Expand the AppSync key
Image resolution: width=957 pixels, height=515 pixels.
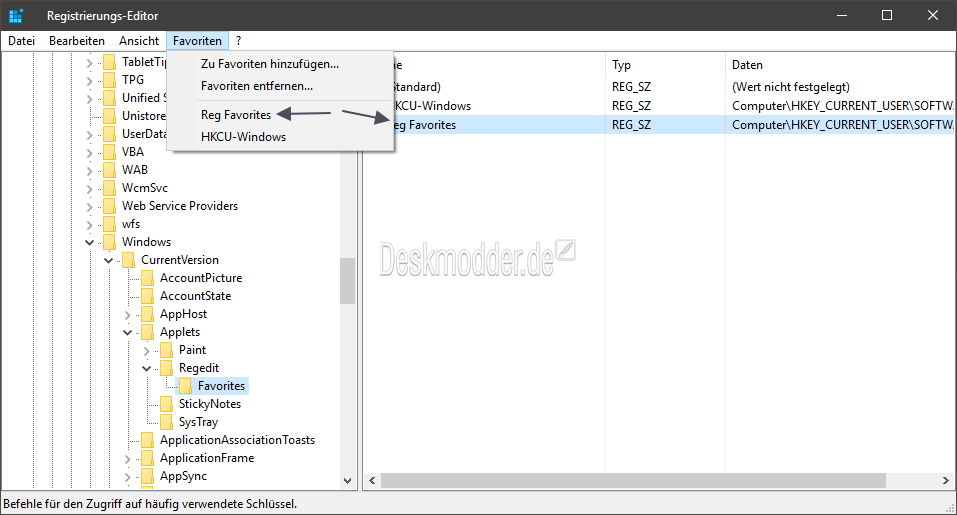(x=128, y=477)
